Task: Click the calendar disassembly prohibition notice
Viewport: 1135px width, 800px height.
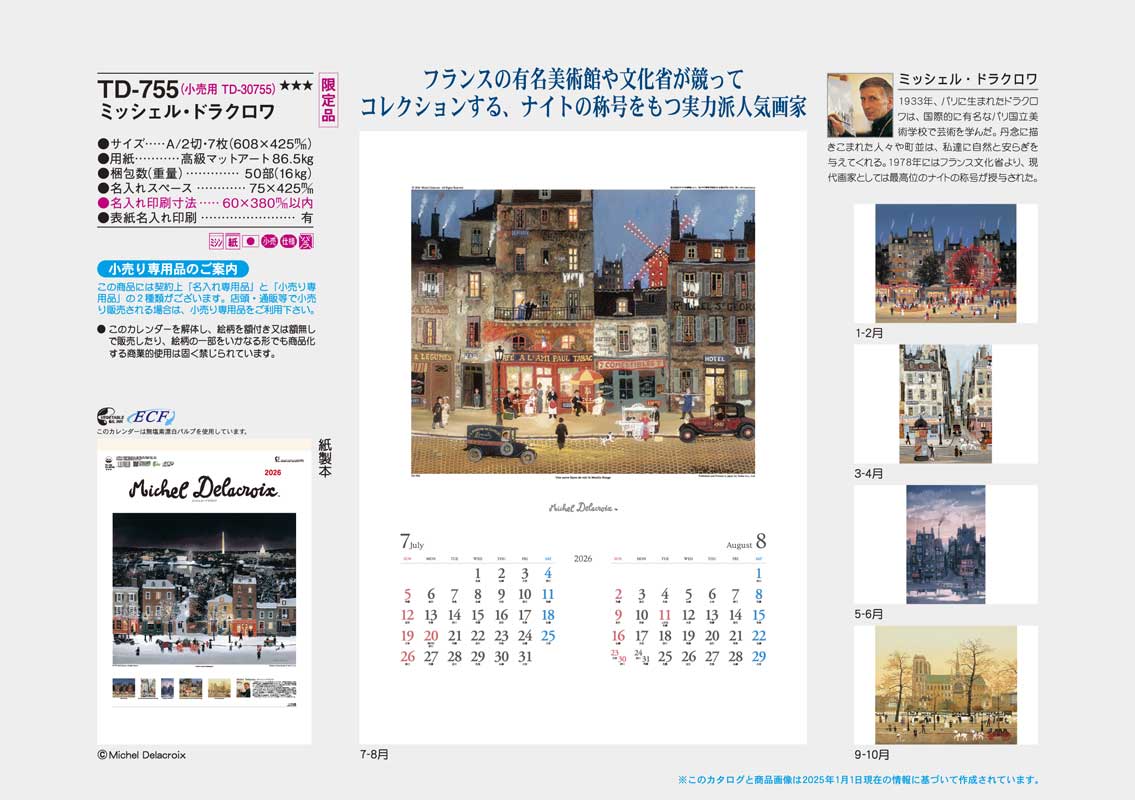Action: point(206,341)
